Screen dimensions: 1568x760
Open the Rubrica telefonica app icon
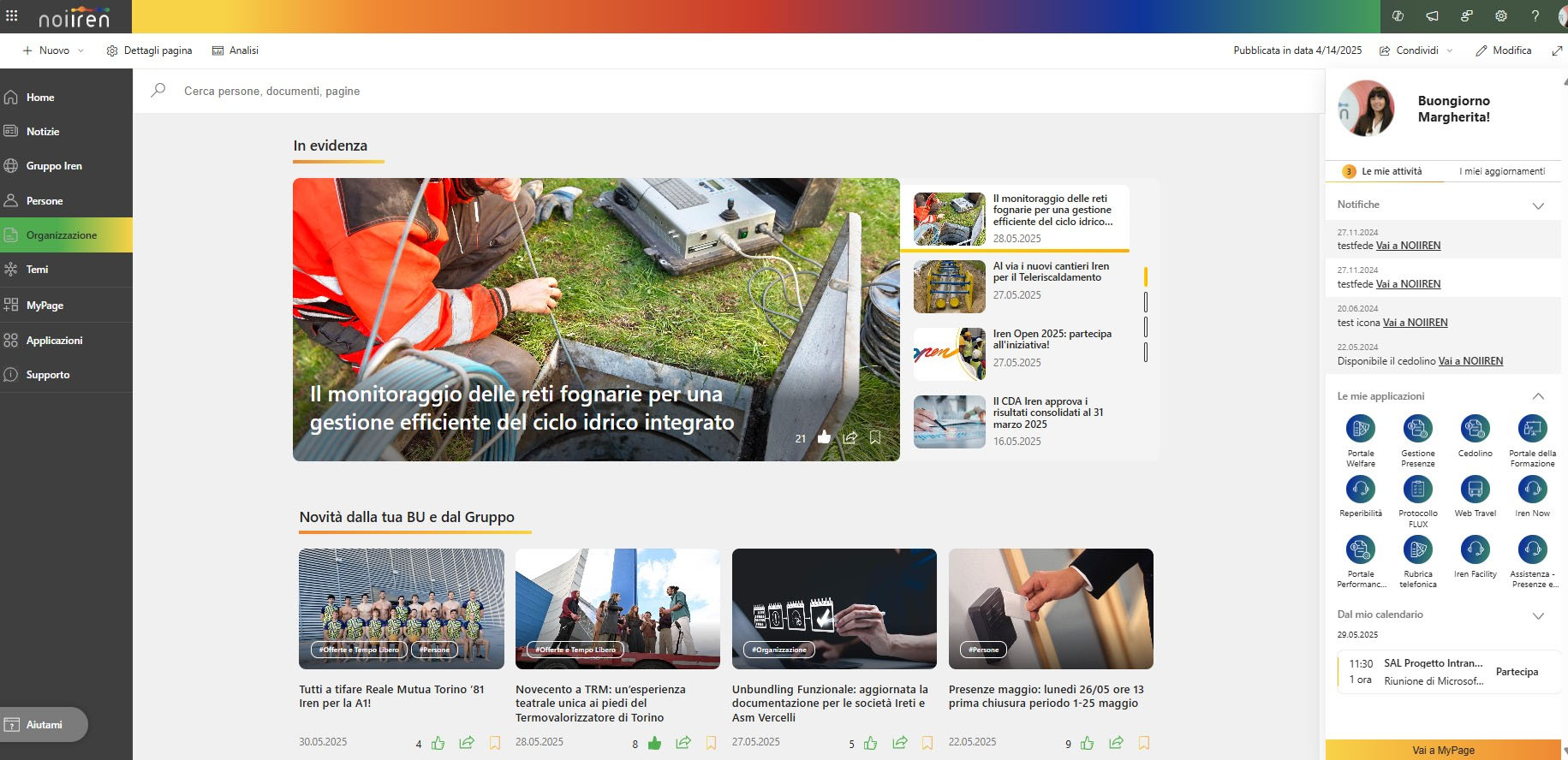(1417, 549)
